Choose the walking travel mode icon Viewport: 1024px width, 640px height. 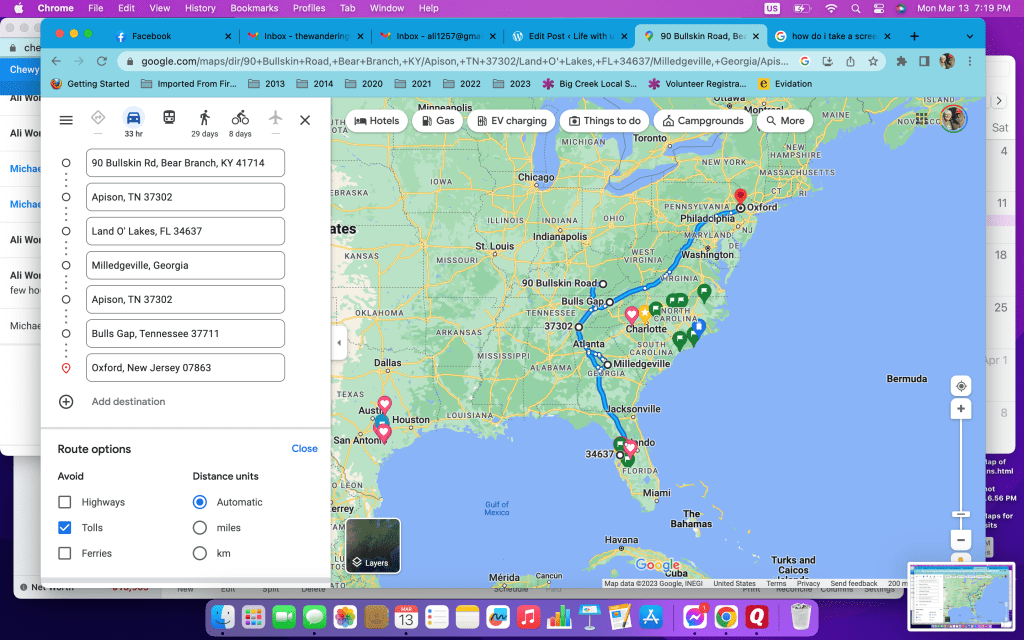[x=204, y=118]
